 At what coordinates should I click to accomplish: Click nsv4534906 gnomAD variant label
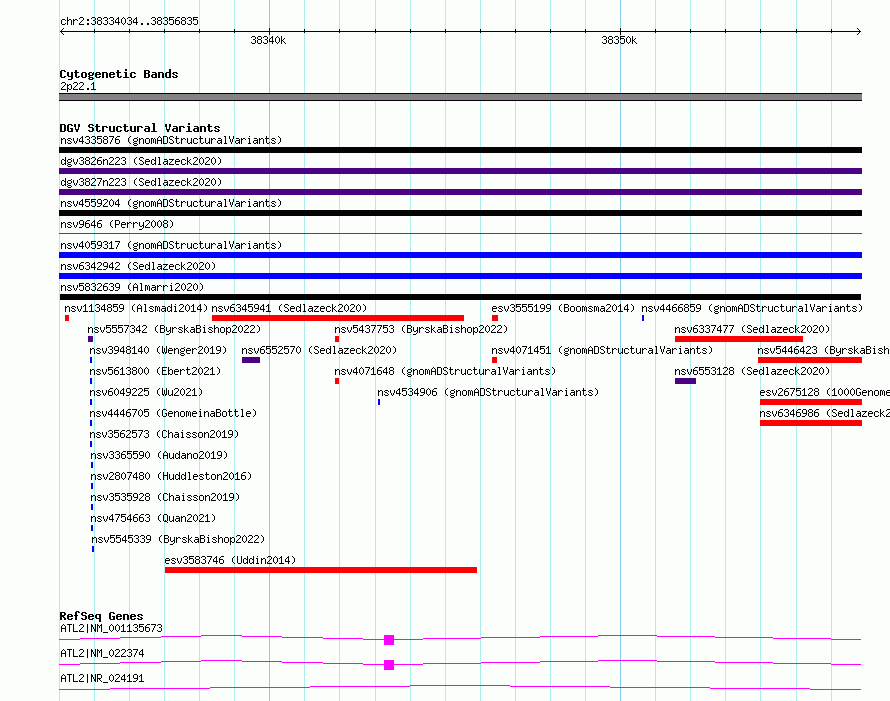[x=488, y=392]
